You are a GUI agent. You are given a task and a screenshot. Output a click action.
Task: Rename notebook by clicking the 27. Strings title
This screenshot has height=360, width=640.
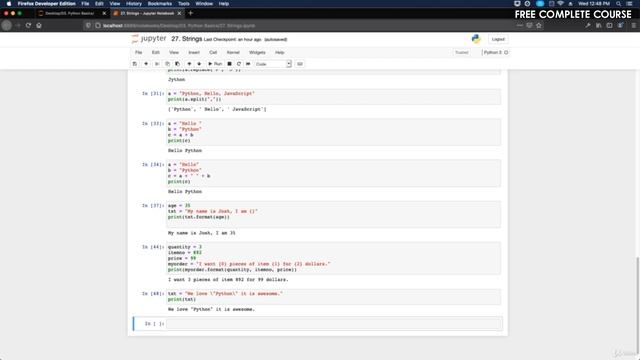187,39
